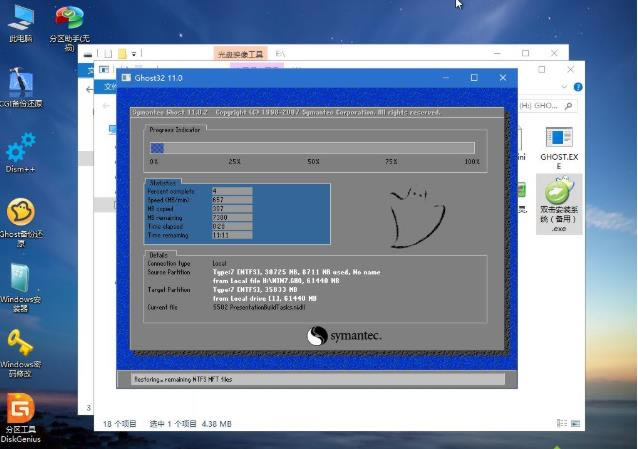Minimize the Ghost32 11.0 window
This screenshot has width=638, height=449.
446,77
